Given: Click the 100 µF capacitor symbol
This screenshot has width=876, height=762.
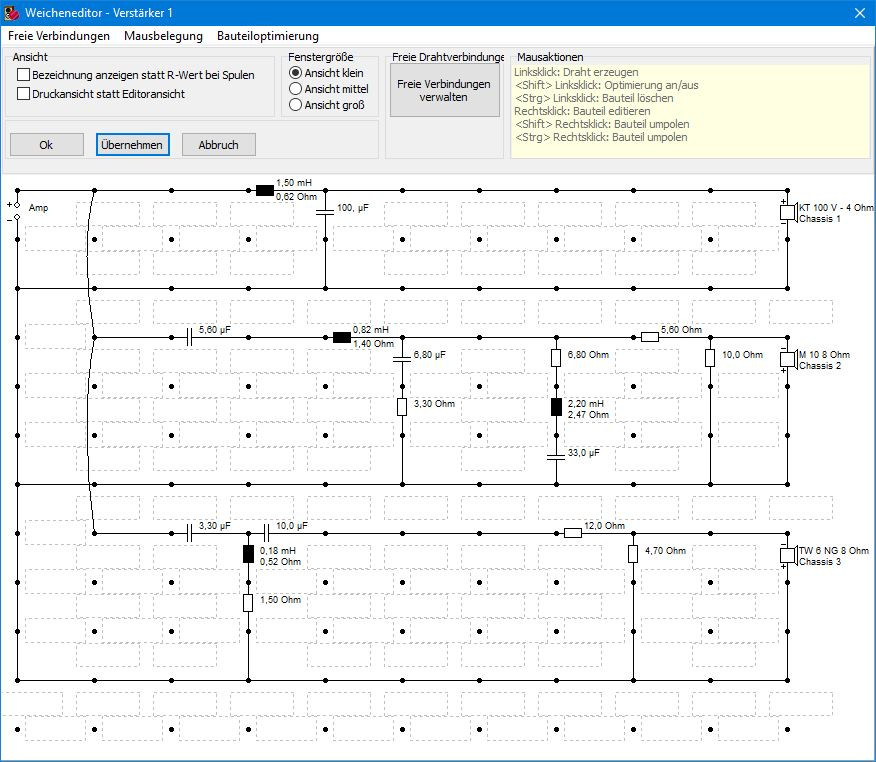Looking at the screenshot, I should pos(325,212).
